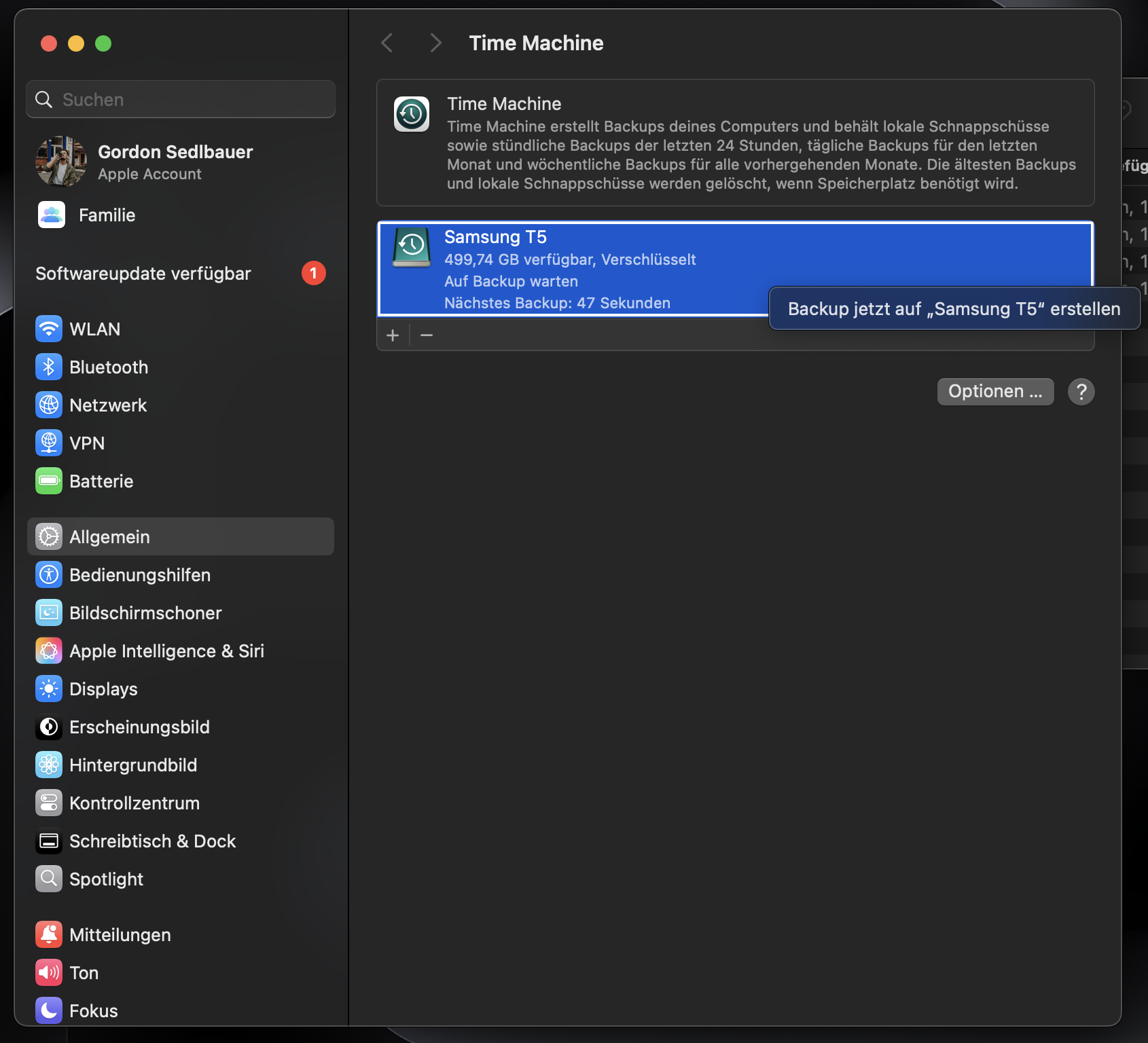Open Optionen … button
Viewport: 1148px width, 1043px height.
pyautogui.click(x=995, y=392)
